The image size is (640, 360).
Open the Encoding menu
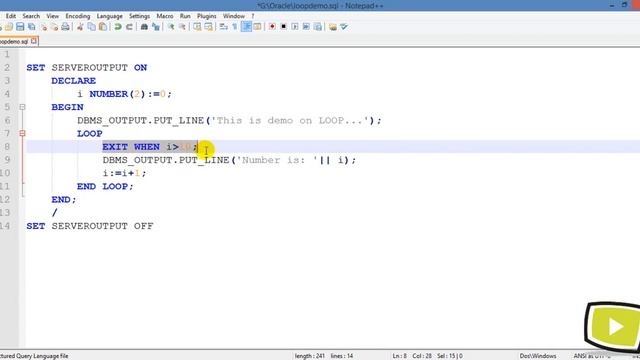click(78, 16)
